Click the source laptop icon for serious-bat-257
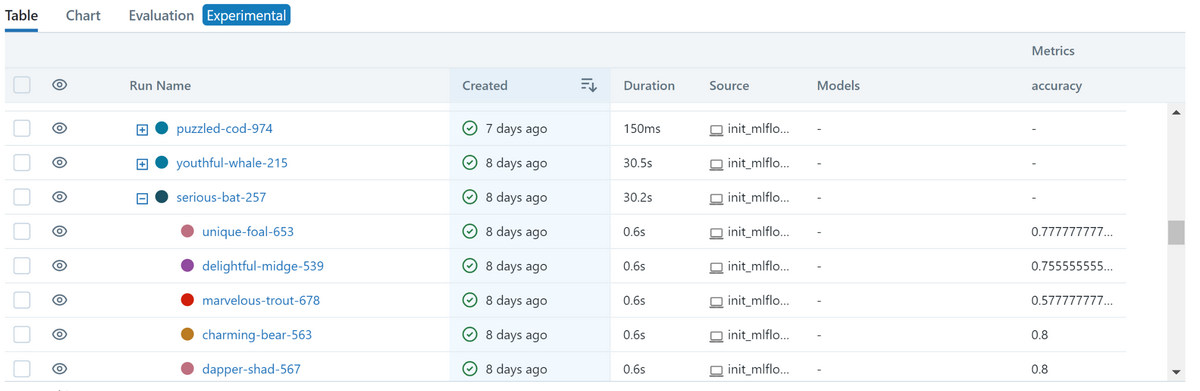 point(716,198)
